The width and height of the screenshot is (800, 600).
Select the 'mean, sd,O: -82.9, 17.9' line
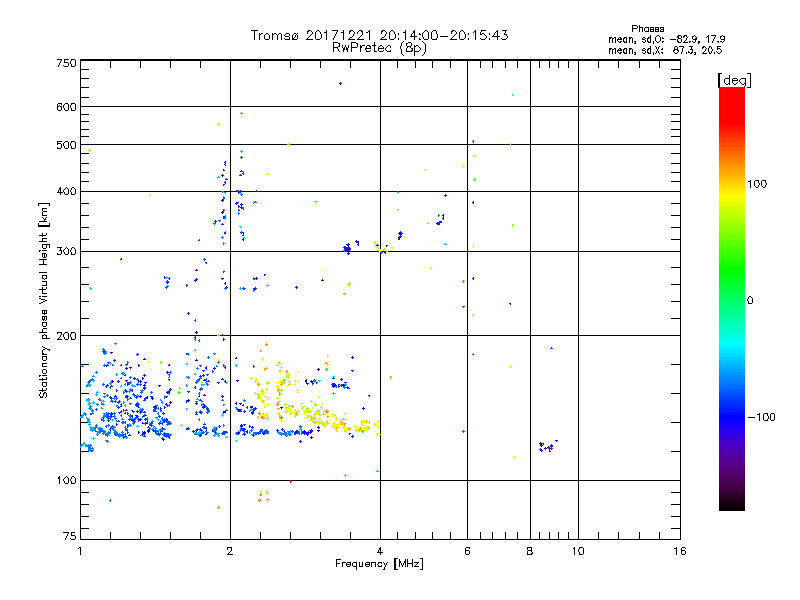click(x=666, y=39)
